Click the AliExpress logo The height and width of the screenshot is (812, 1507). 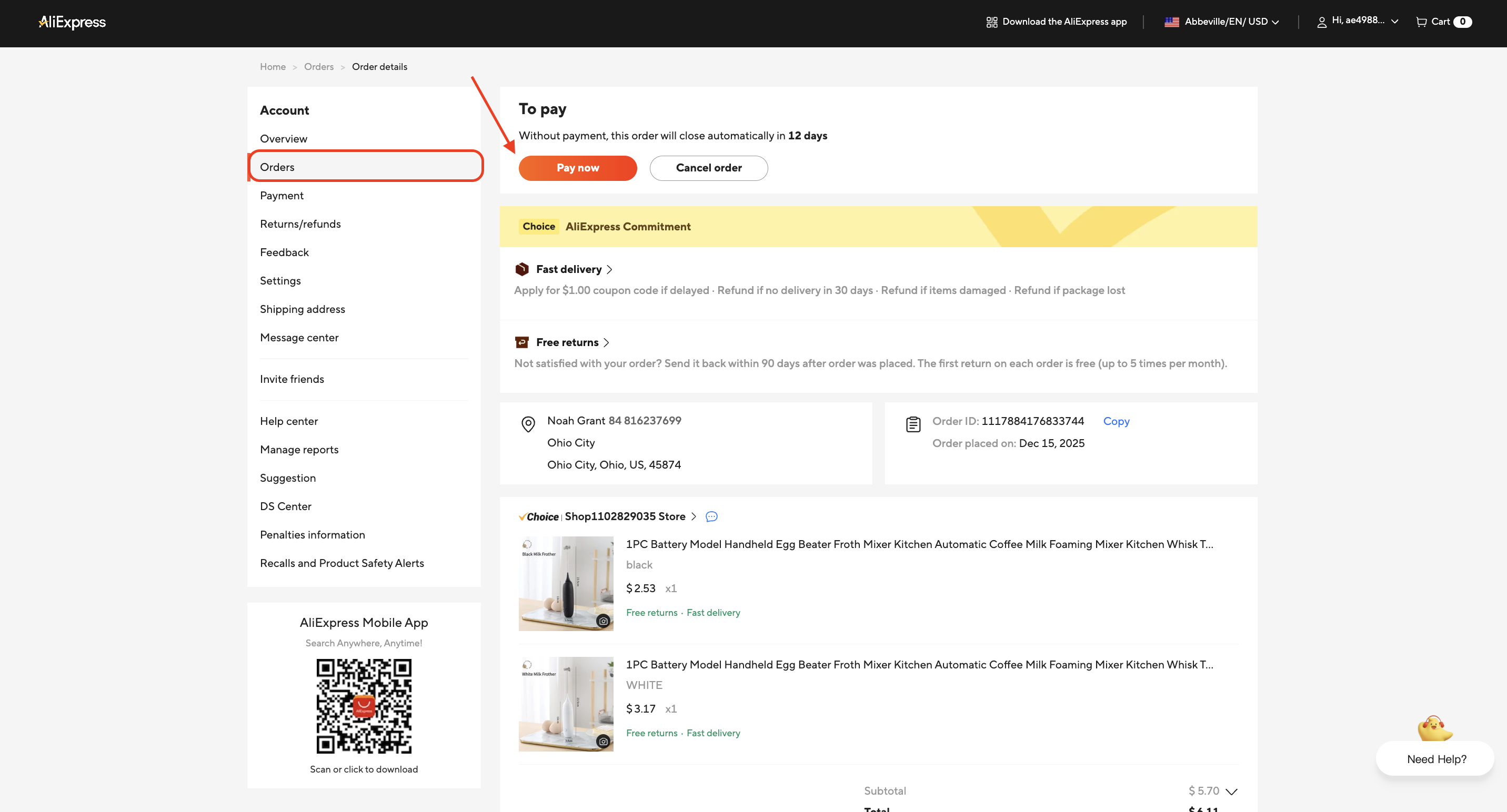tap(72, 22)
